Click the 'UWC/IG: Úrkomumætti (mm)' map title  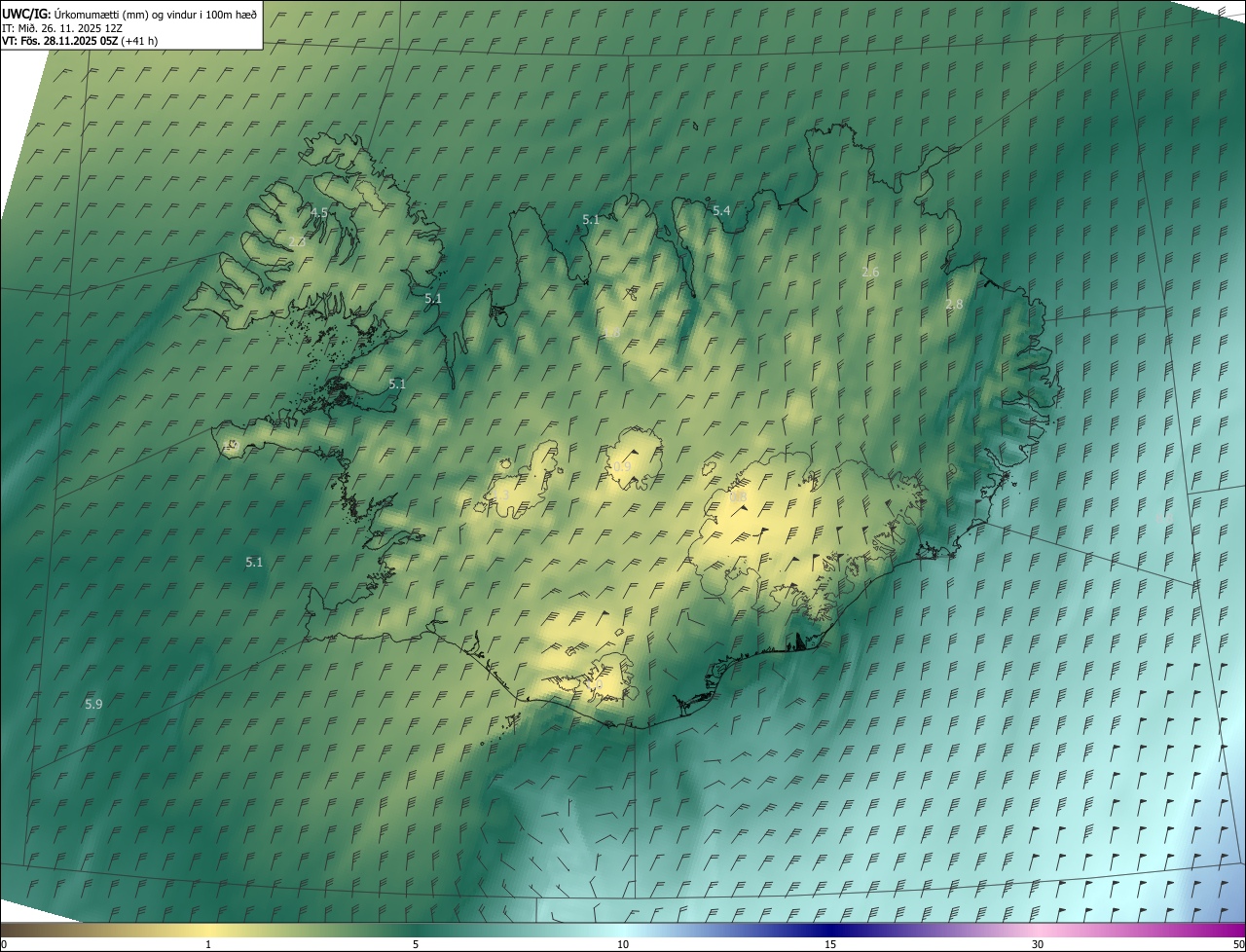(x=129, y=14)
